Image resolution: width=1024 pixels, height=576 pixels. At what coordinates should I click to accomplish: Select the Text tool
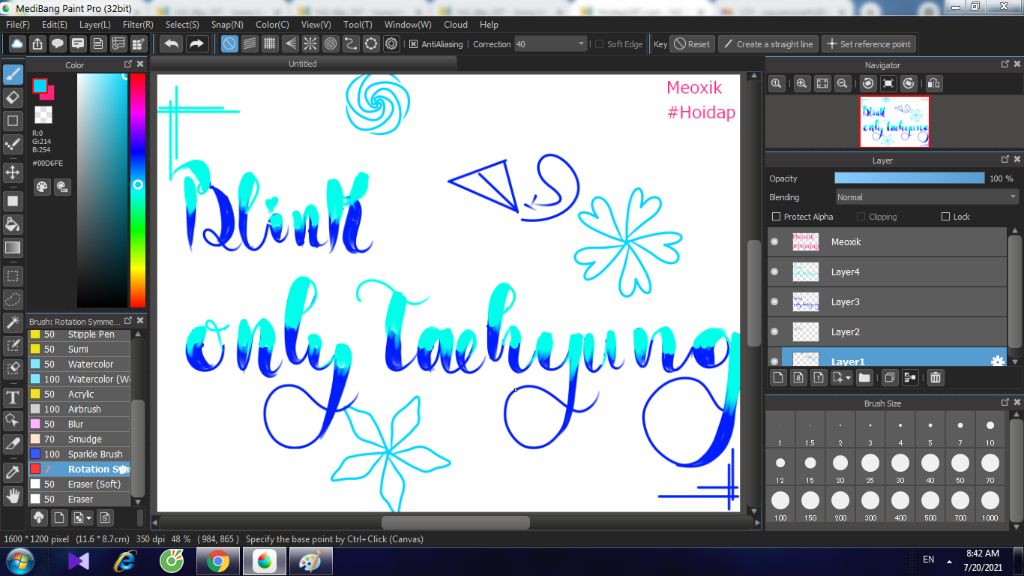pos(12,397)
